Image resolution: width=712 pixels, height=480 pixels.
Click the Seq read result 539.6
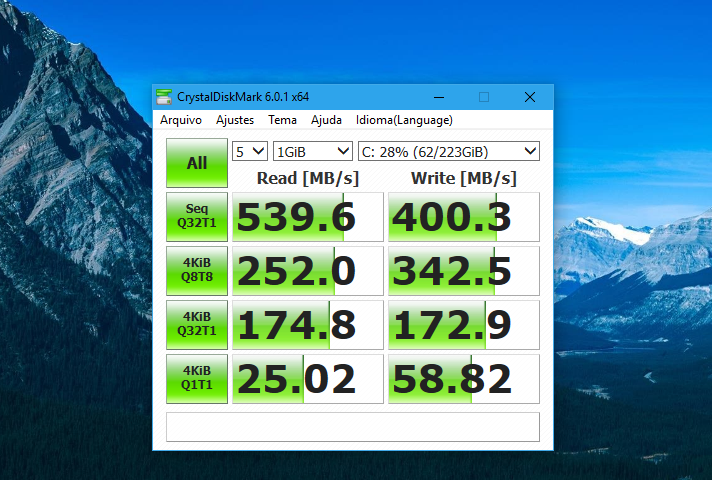(308, 217)
